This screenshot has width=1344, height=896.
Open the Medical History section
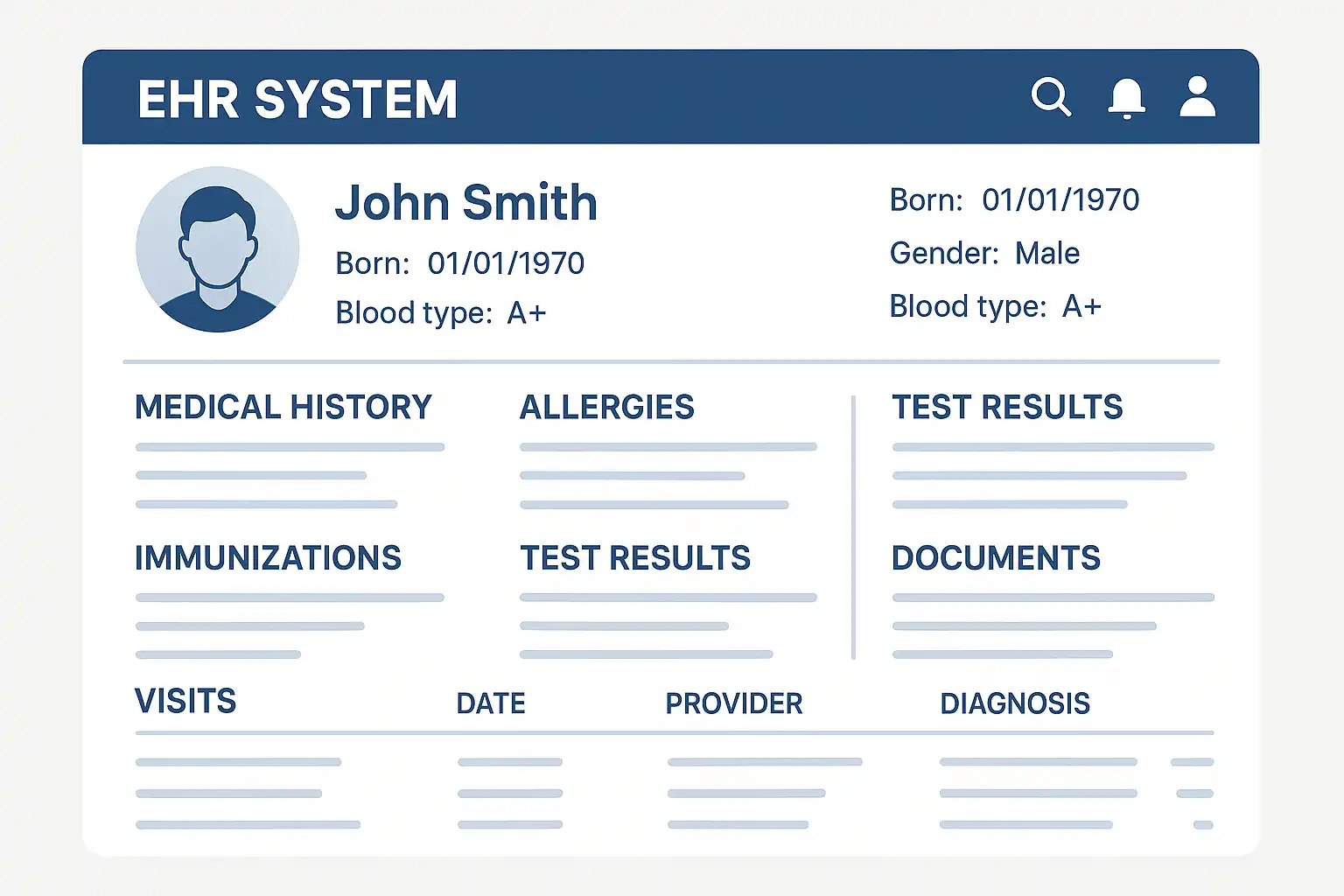(283, 408)
